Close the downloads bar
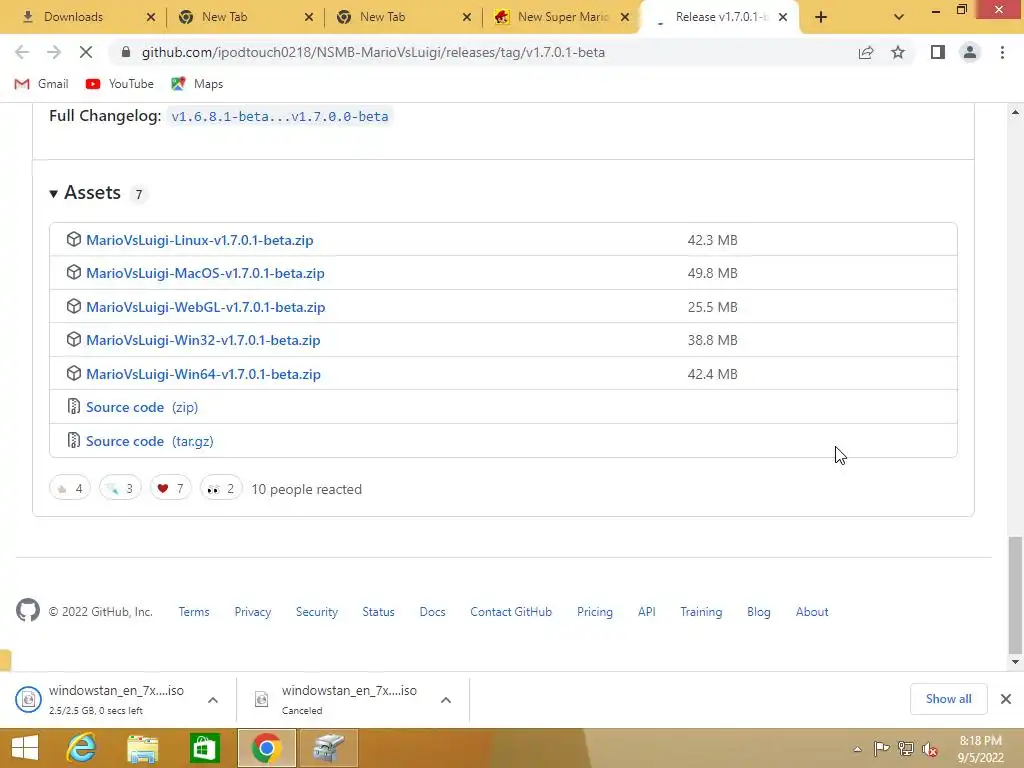Image resolution: width=1024 pixels, height=768 pixels. click(x=1006, y=699)
